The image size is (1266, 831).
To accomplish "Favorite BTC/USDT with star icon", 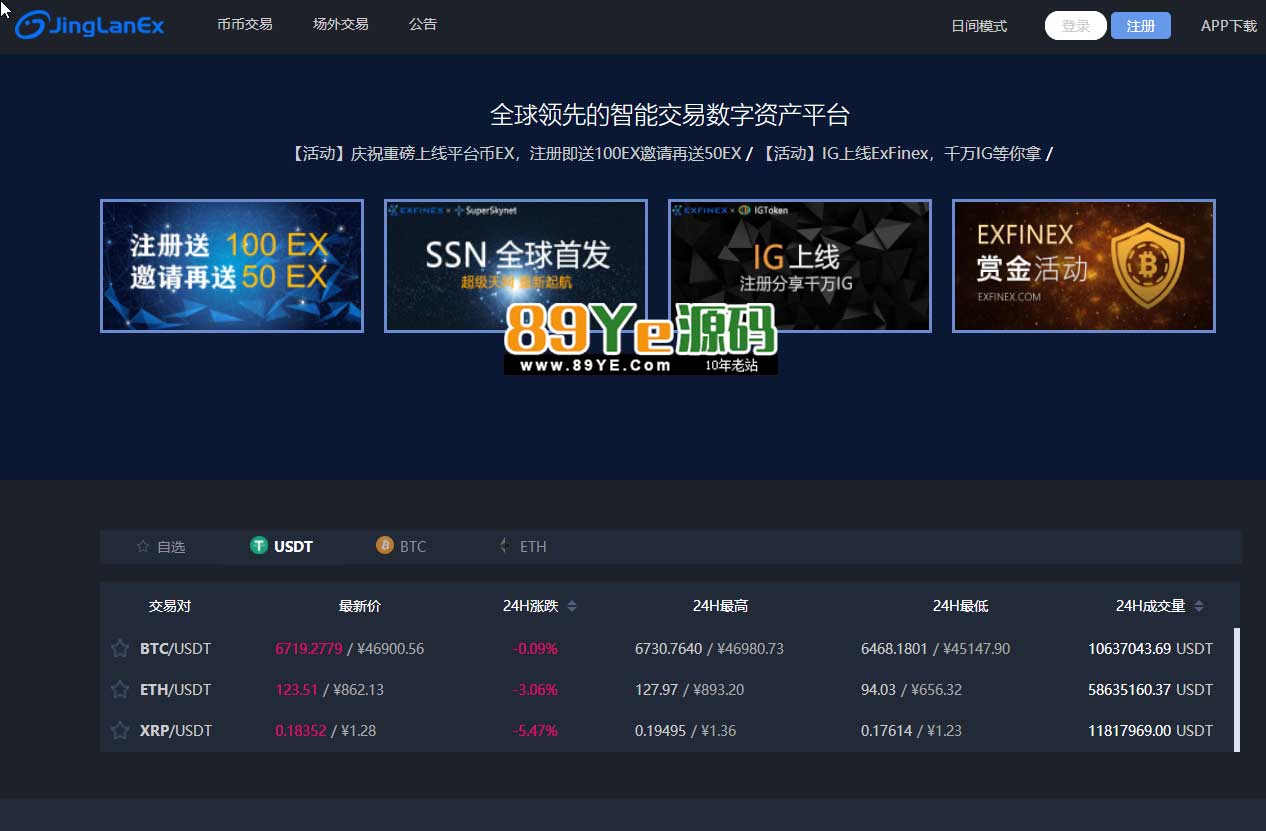I will 120,648.
